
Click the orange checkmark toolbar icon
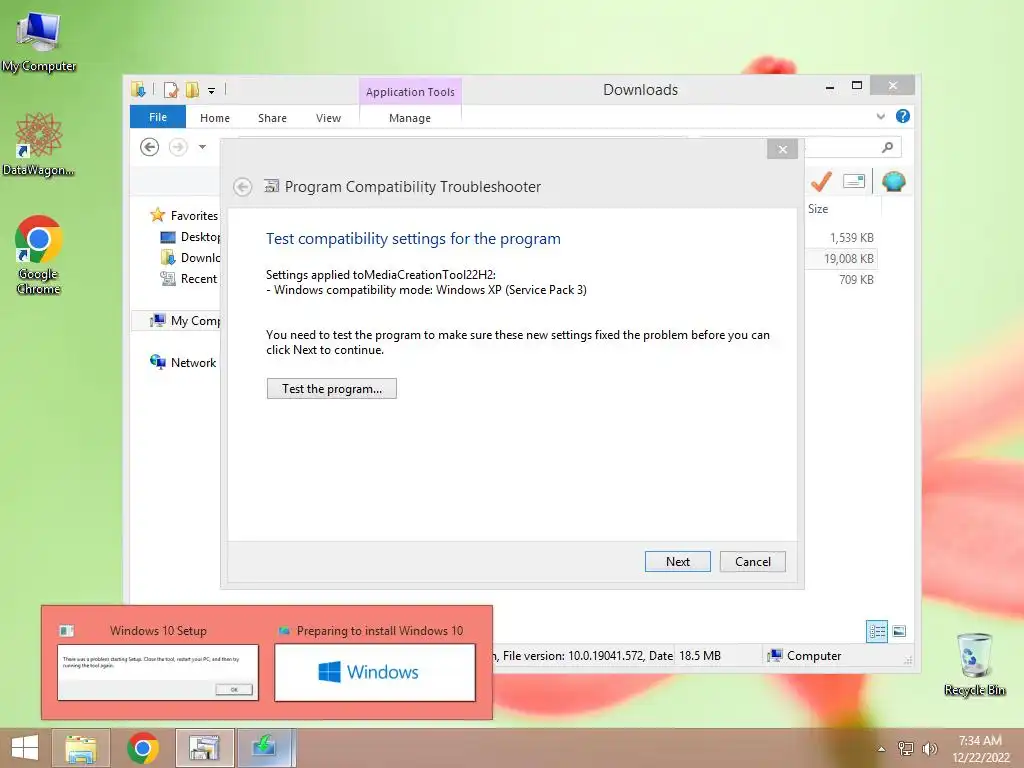point(822,181)
